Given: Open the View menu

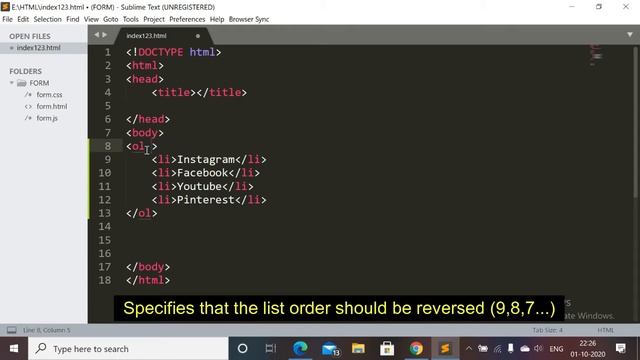Looking at the screenshot, I should point(91,19).
